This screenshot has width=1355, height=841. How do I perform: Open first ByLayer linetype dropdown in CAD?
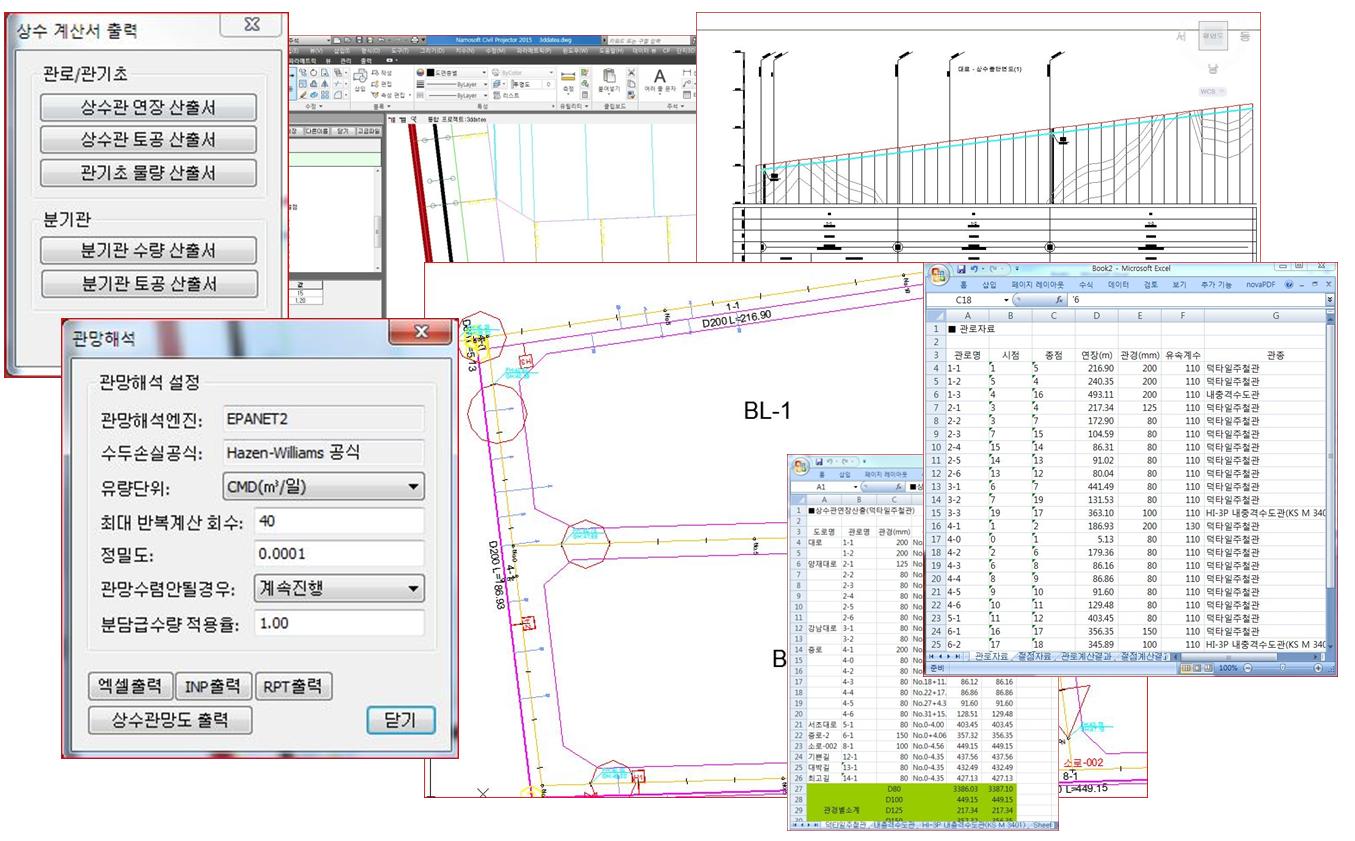(x=485, y=84)
